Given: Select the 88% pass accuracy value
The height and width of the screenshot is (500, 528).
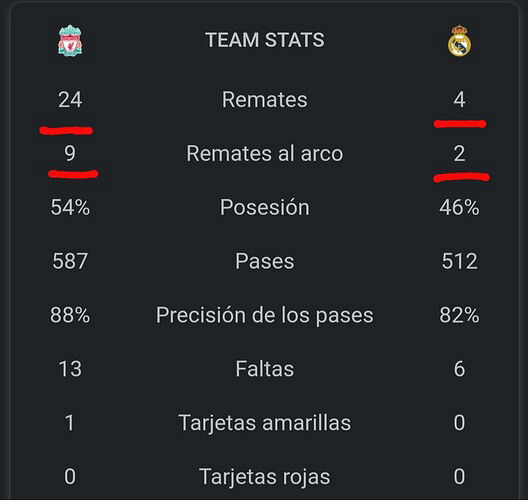Looking at the screenshot, I should 70,315.
